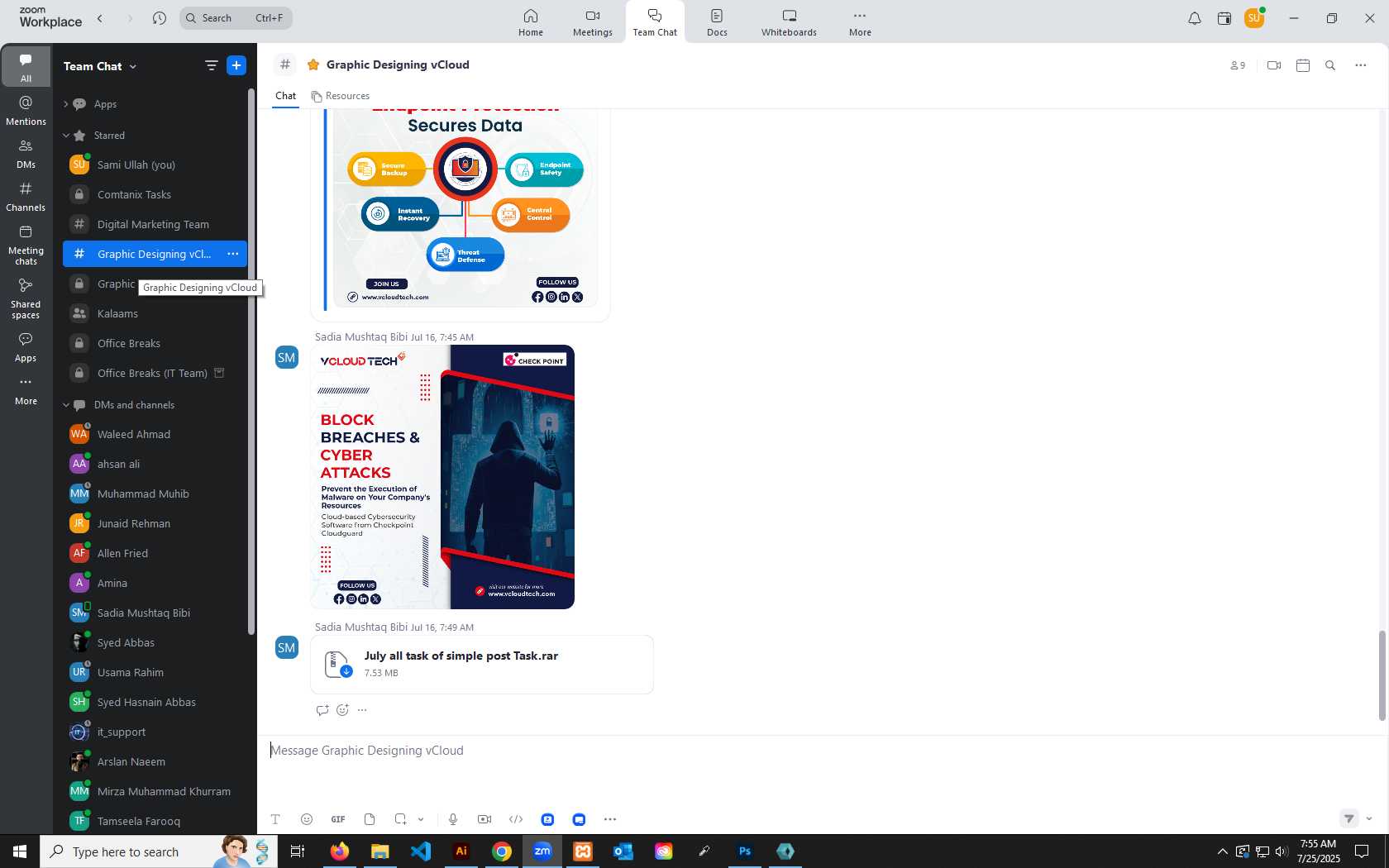
Task: Open notifications bell icon
Action: pos(1195,18)
